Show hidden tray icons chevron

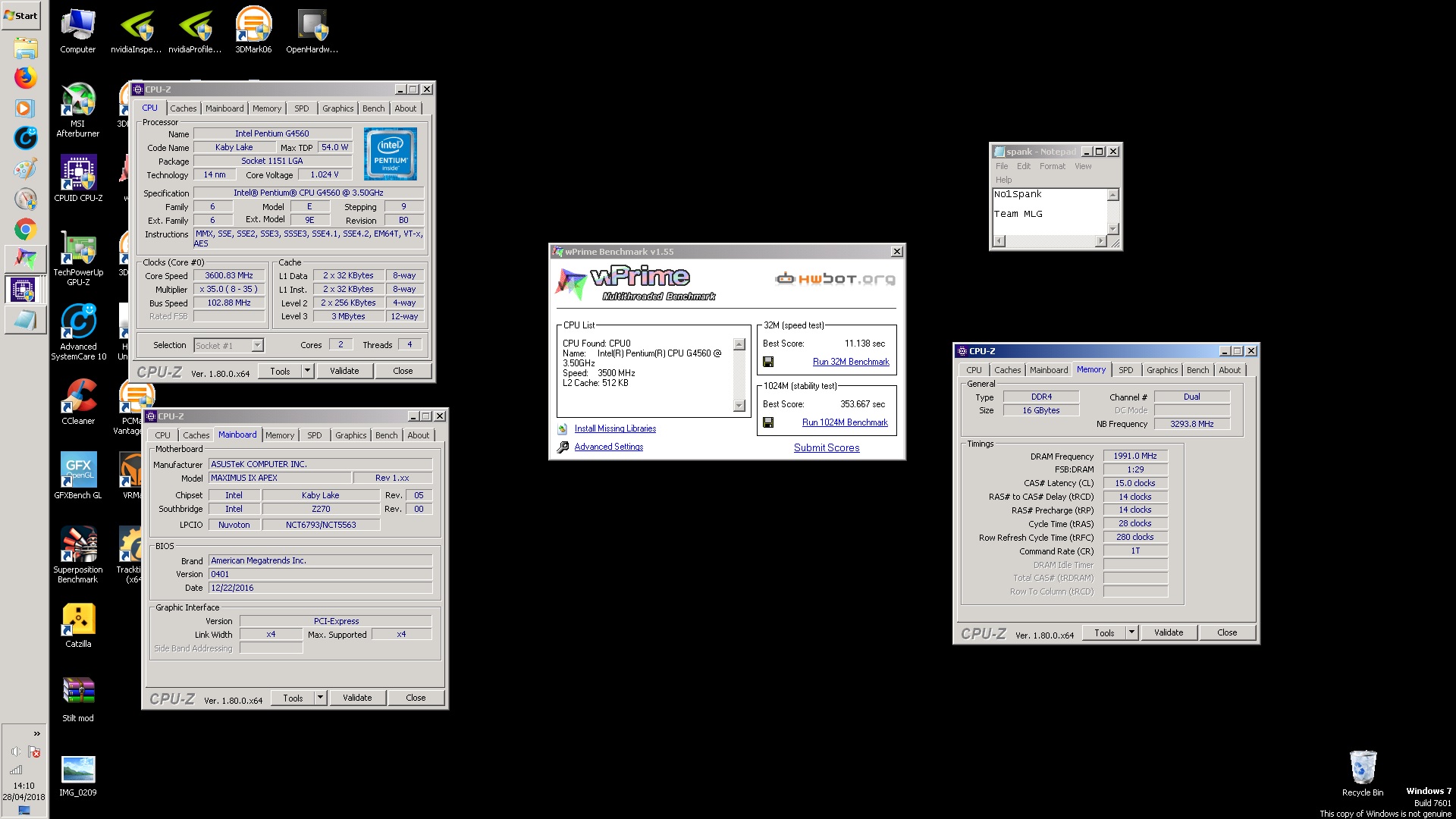pos(36,733)
